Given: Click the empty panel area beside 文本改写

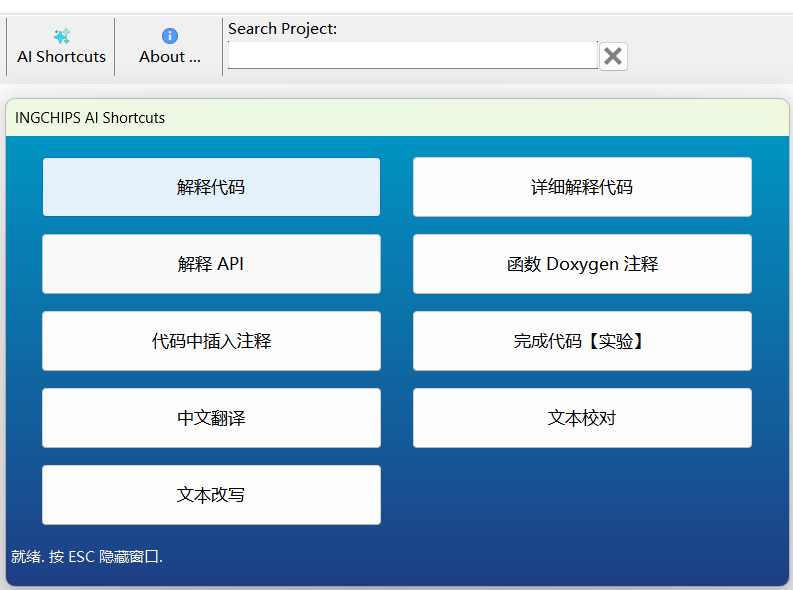Looking at the screenshot, I should click(x=582, y=494).
